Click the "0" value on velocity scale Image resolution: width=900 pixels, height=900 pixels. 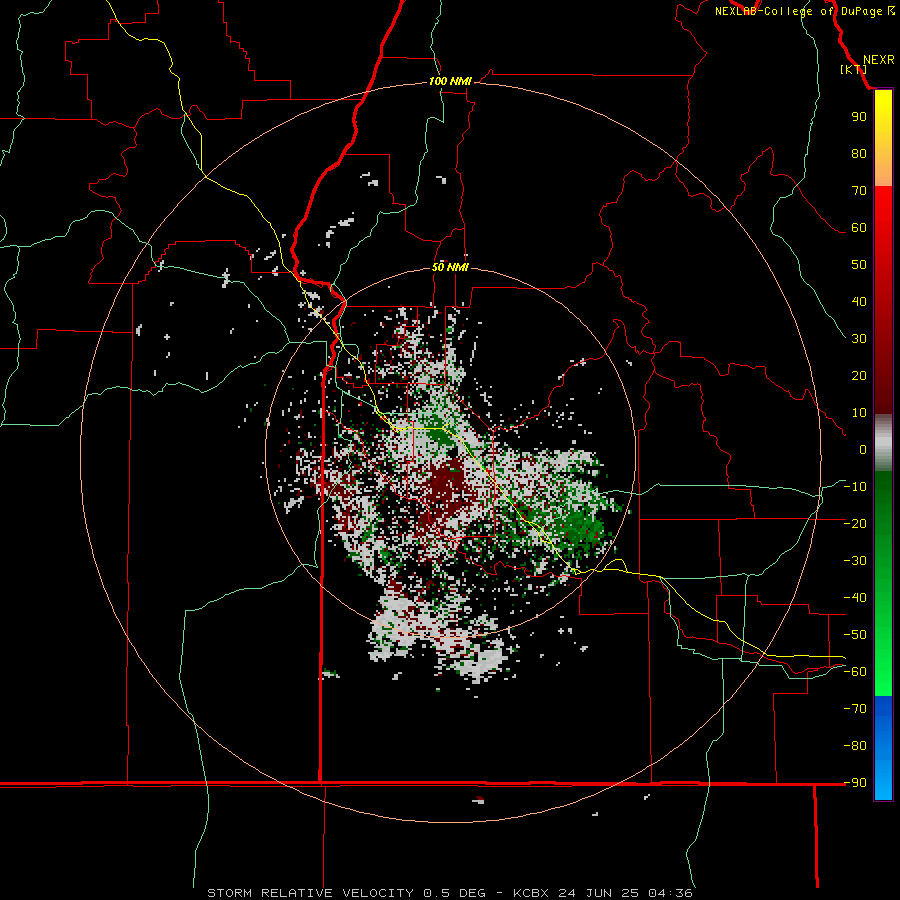[863, 450]
